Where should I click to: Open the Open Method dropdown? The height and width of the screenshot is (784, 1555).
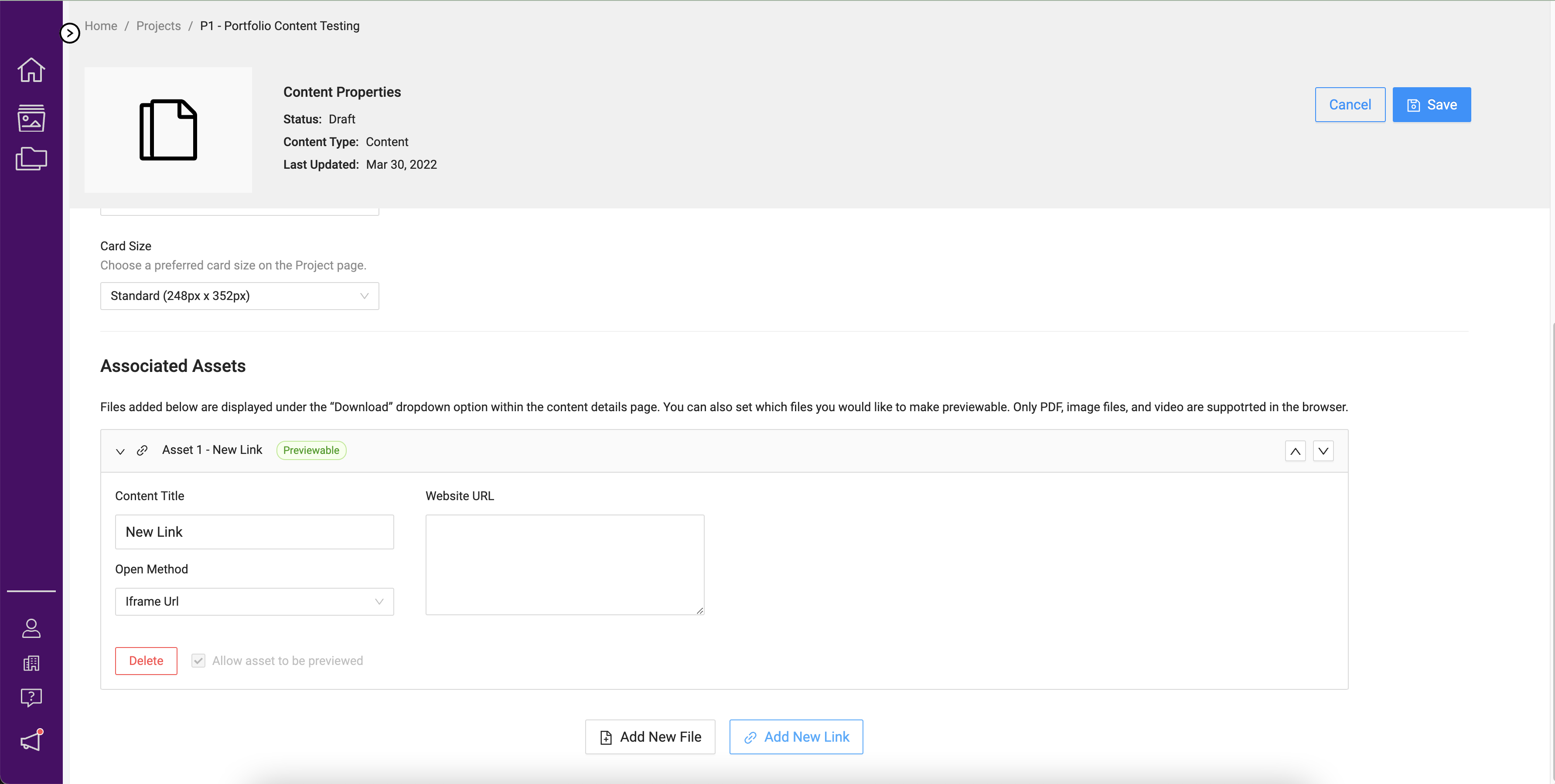pos(254,601)
